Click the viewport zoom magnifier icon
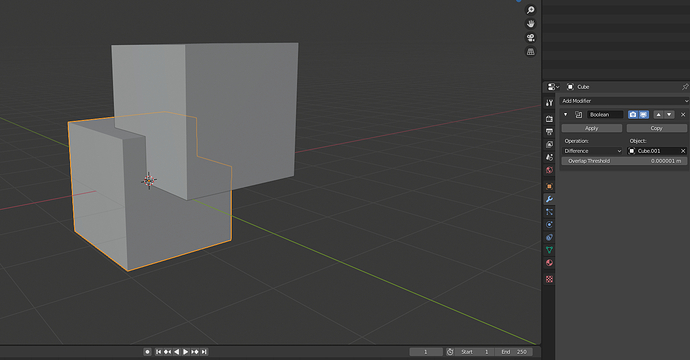Image resolution: width=690 pixels, height=360 pixels. 531,10
